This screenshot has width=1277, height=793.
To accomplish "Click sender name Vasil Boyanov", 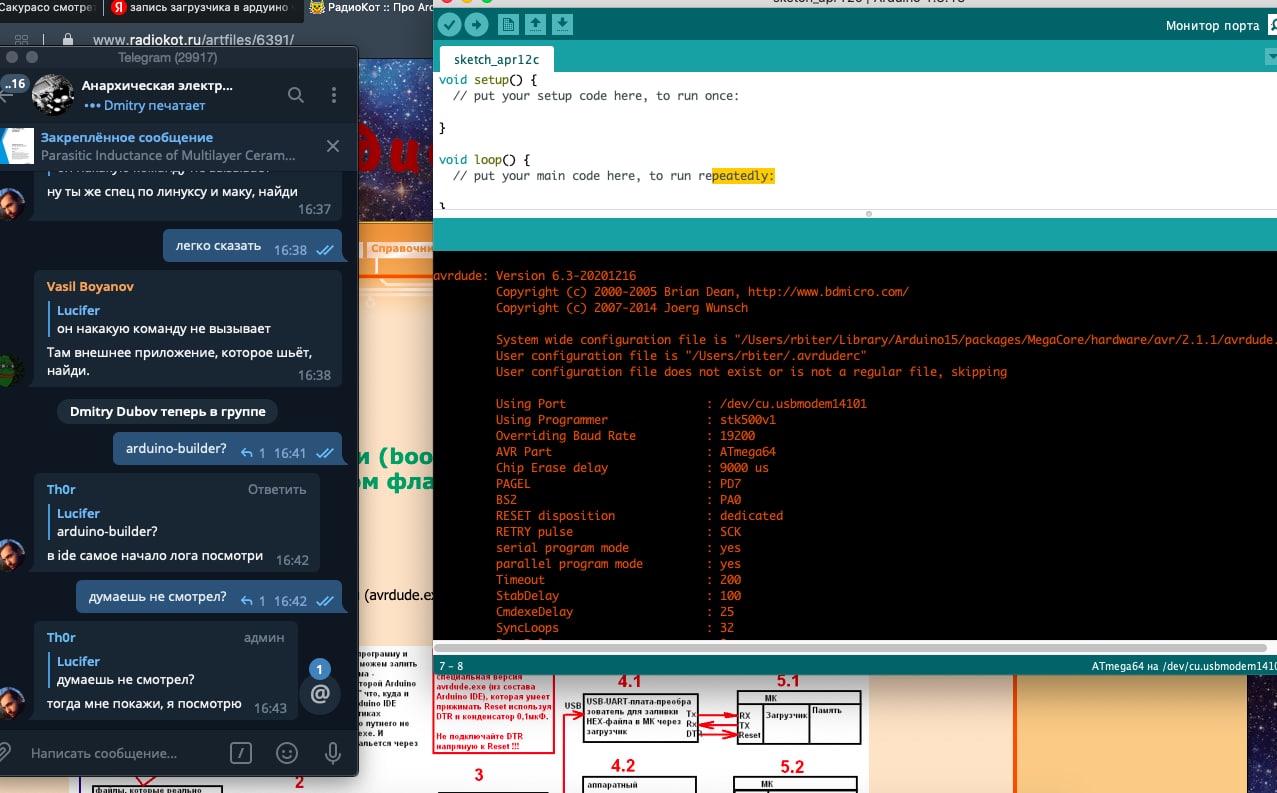I will click(90, 286).
